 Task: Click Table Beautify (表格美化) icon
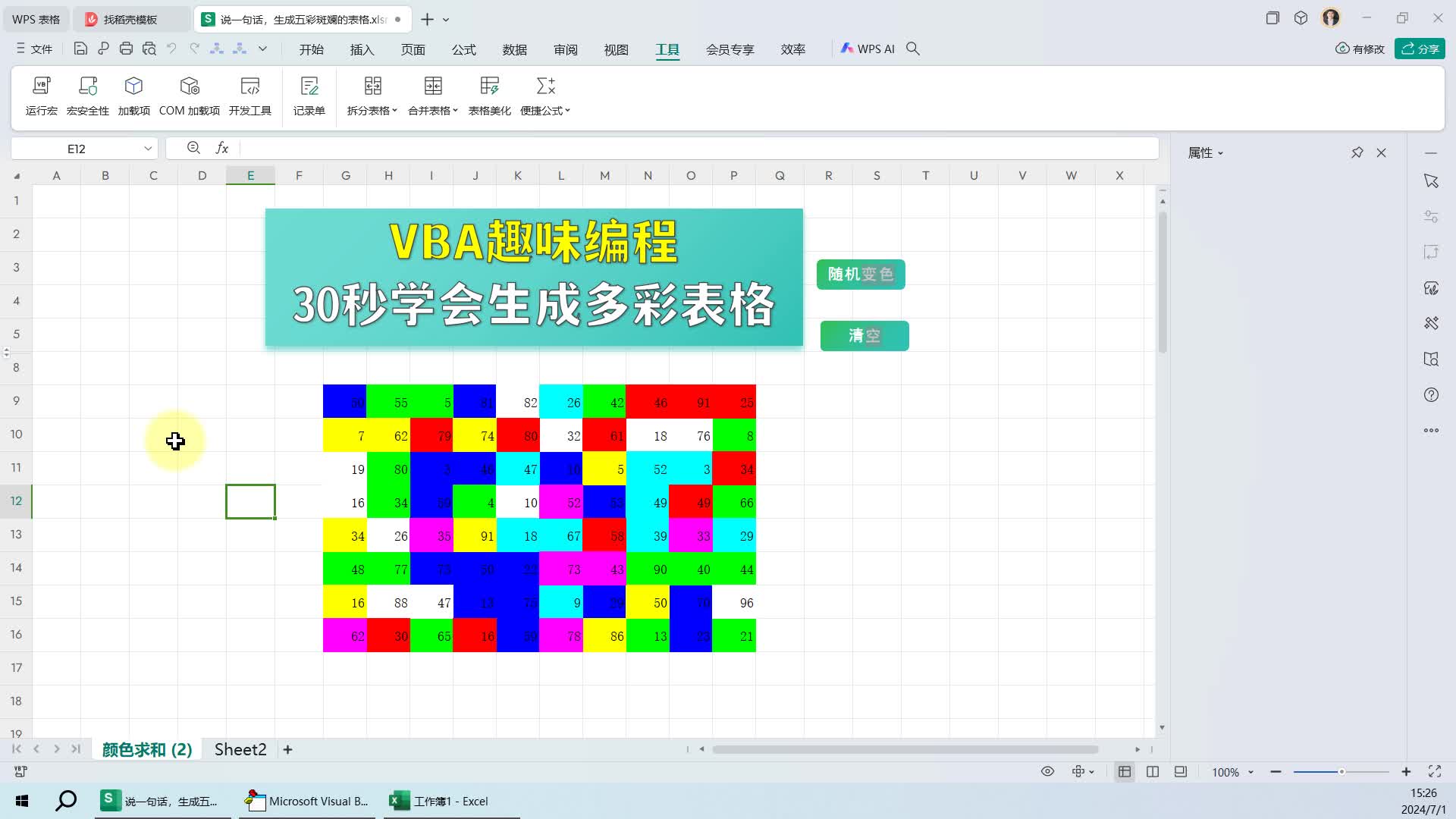pyautogui.click(x=489, y=96)
